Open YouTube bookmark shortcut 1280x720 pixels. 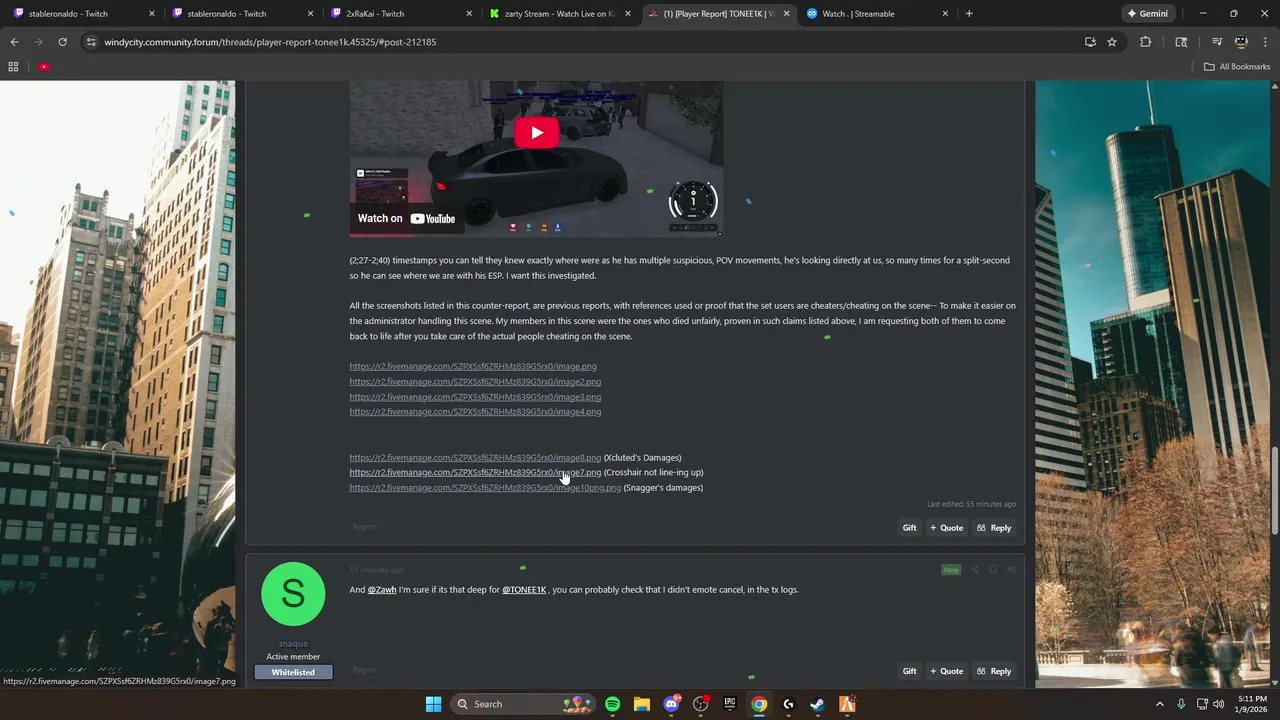tap(44, 67)
